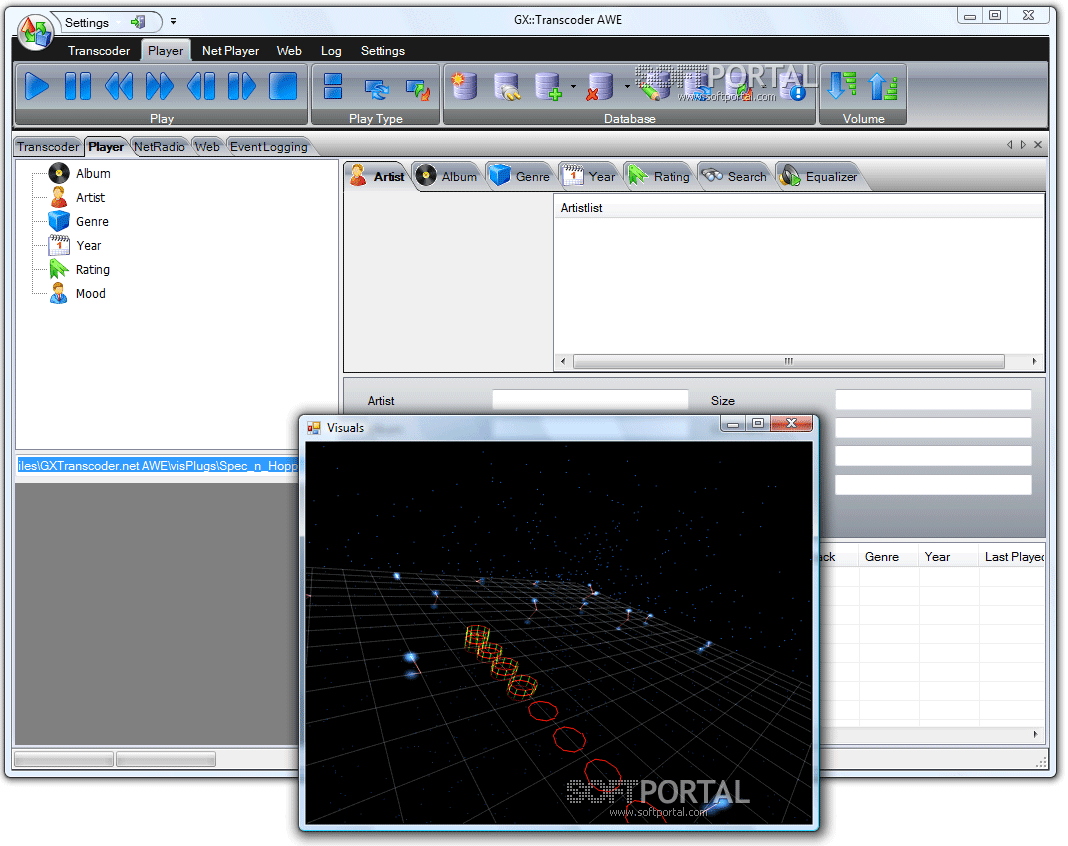Click the document tabs right arrow
The image size is (1068, 846).
coord(1023,144)
